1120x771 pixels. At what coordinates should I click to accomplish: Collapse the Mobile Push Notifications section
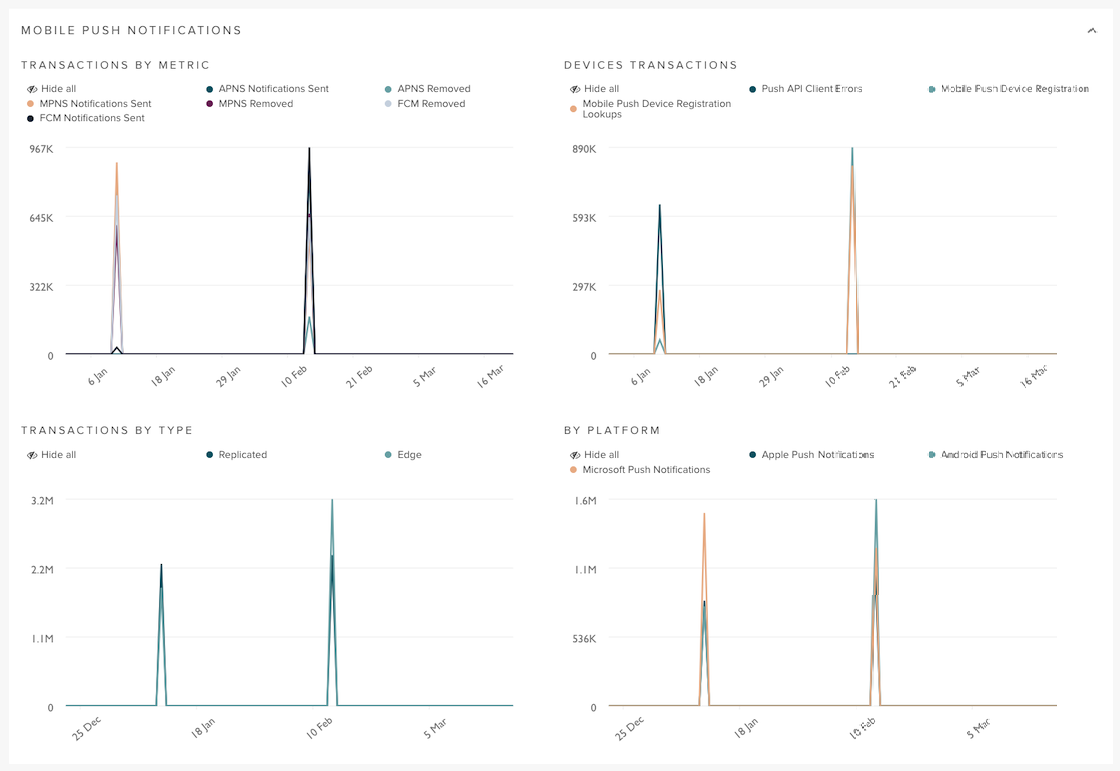click(x=1091, y=31)
